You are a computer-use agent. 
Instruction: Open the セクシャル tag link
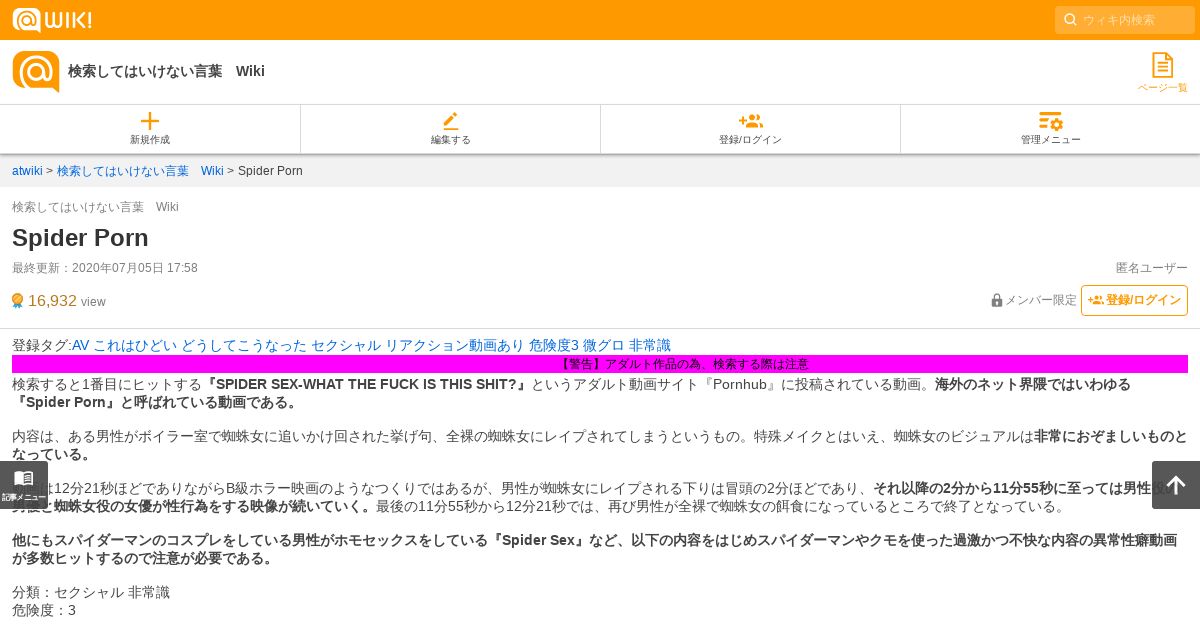click(x=346, y=345)
